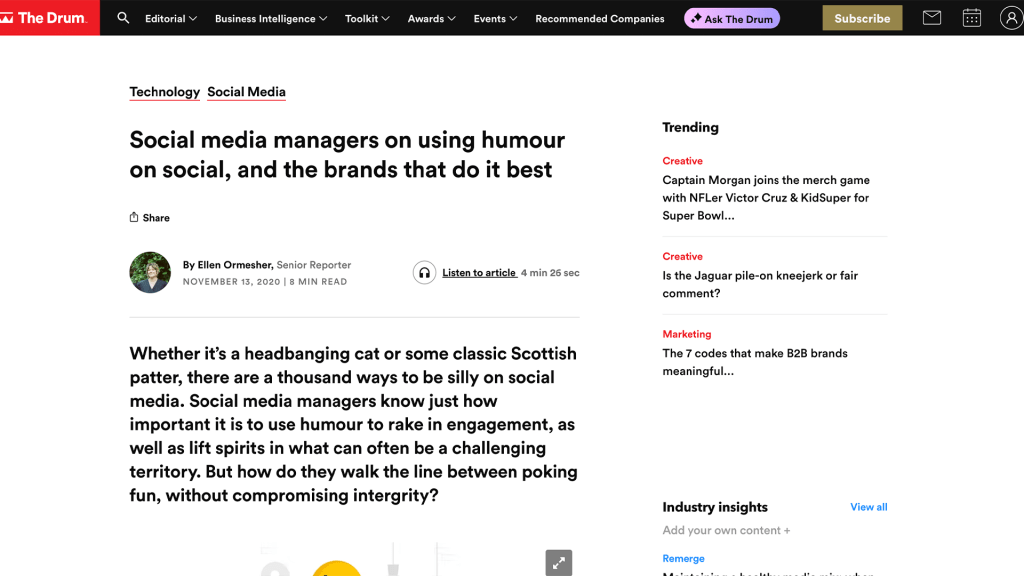Click the headphones listen icon

pos(424,272)
